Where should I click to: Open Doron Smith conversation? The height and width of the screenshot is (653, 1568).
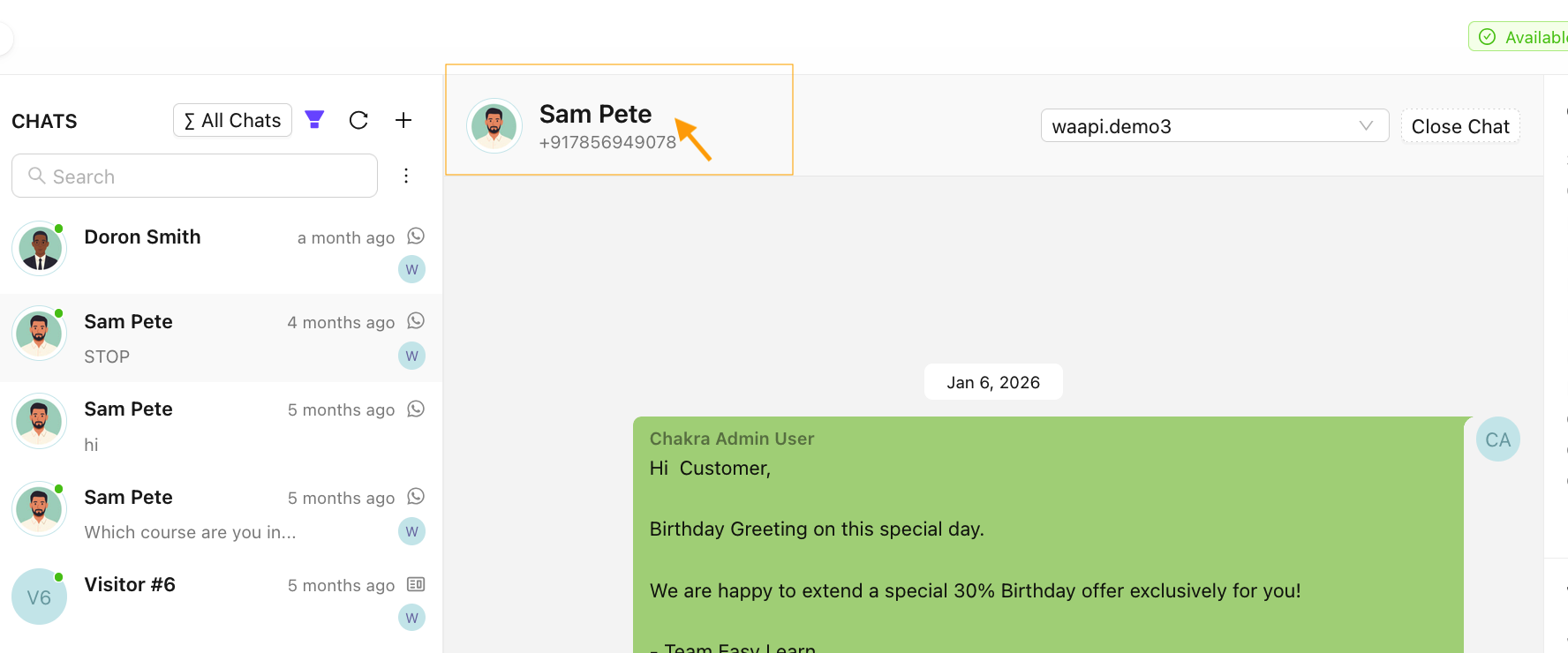coord(221,251)
